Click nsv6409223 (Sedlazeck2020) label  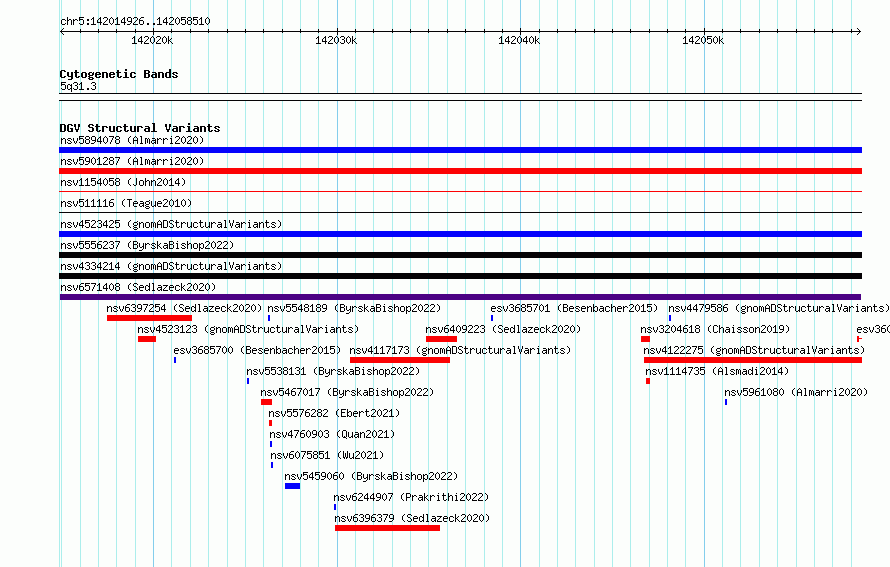coord(503,329)
